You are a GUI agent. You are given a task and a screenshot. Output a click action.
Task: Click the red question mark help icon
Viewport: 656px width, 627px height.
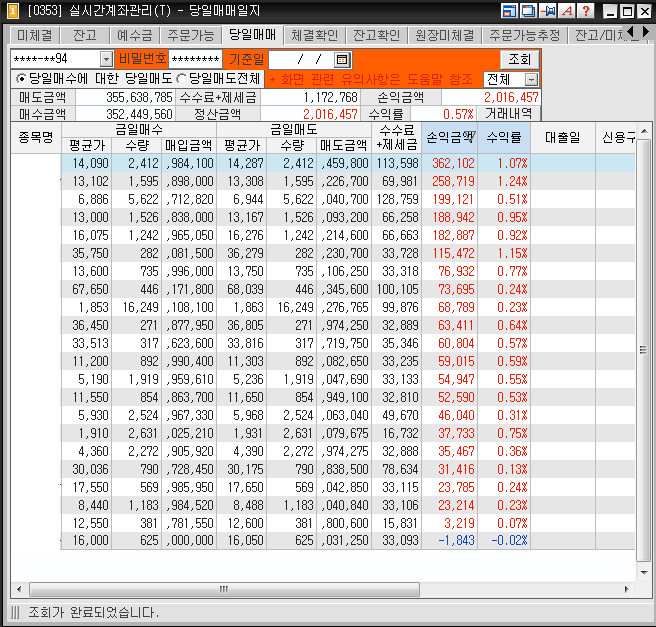(585, 11)
